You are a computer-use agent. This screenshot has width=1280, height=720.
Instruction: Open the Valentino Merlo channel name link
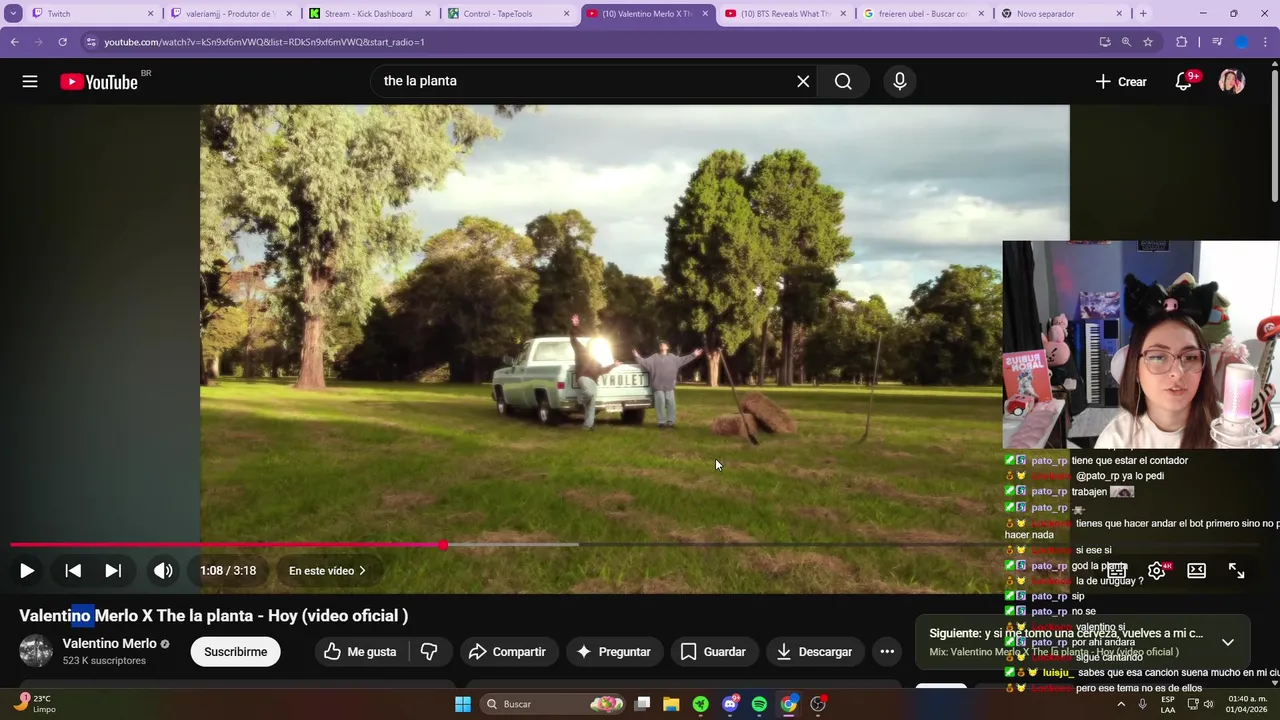(x=109, y=644)
